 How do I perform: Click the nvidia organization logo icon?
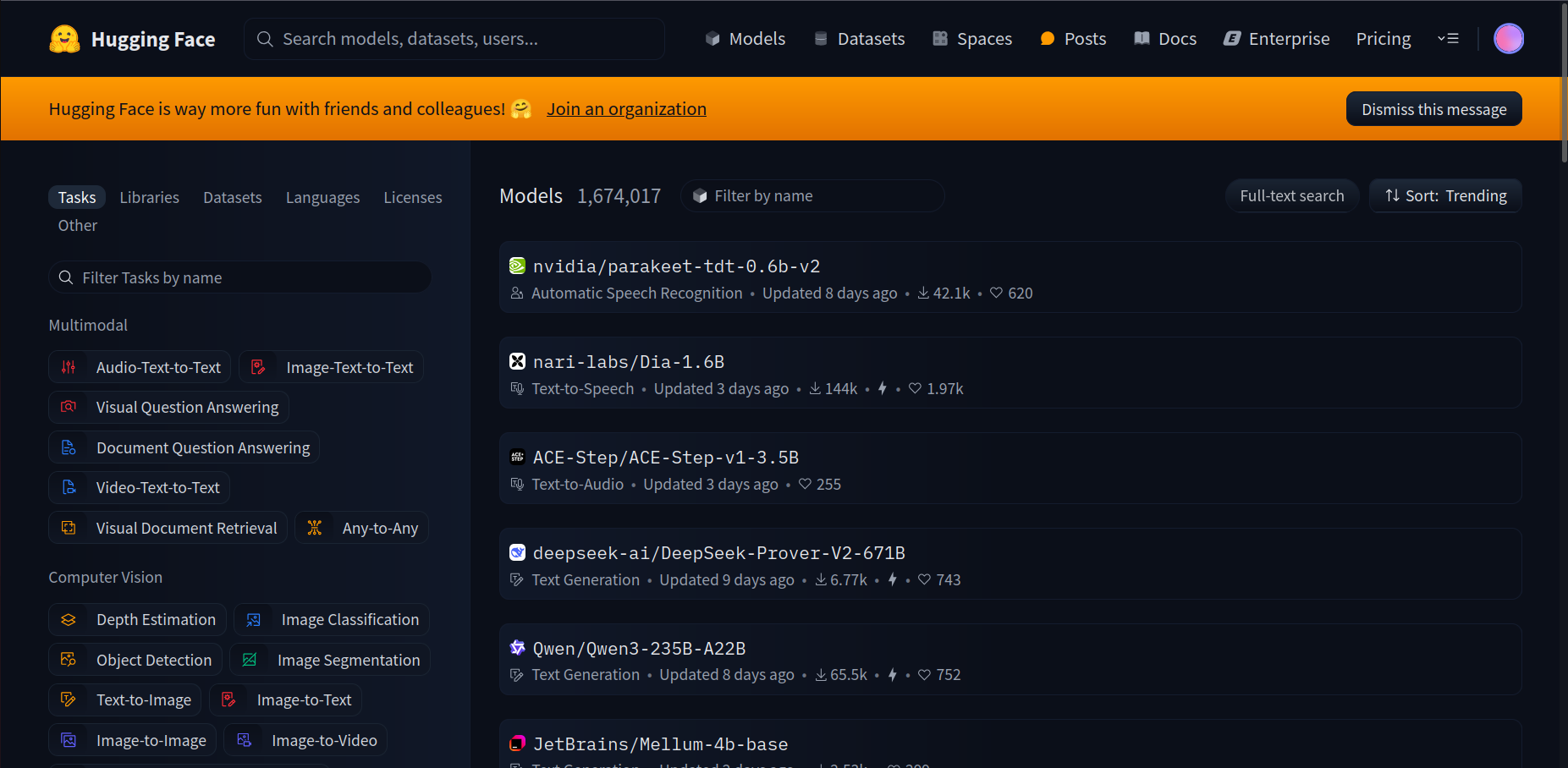coord(517,266)
